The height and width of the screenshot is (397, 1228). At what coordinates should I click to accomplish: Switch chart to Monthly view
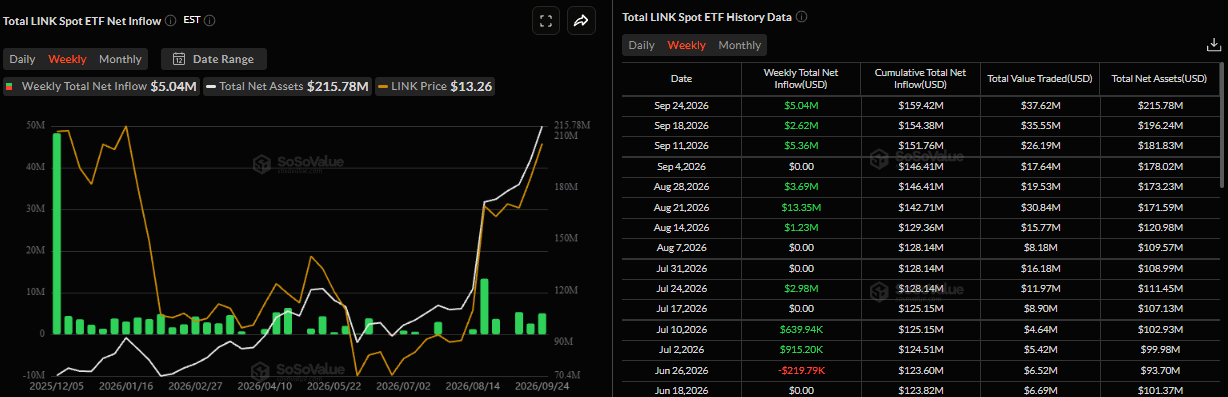pos(120,59)
